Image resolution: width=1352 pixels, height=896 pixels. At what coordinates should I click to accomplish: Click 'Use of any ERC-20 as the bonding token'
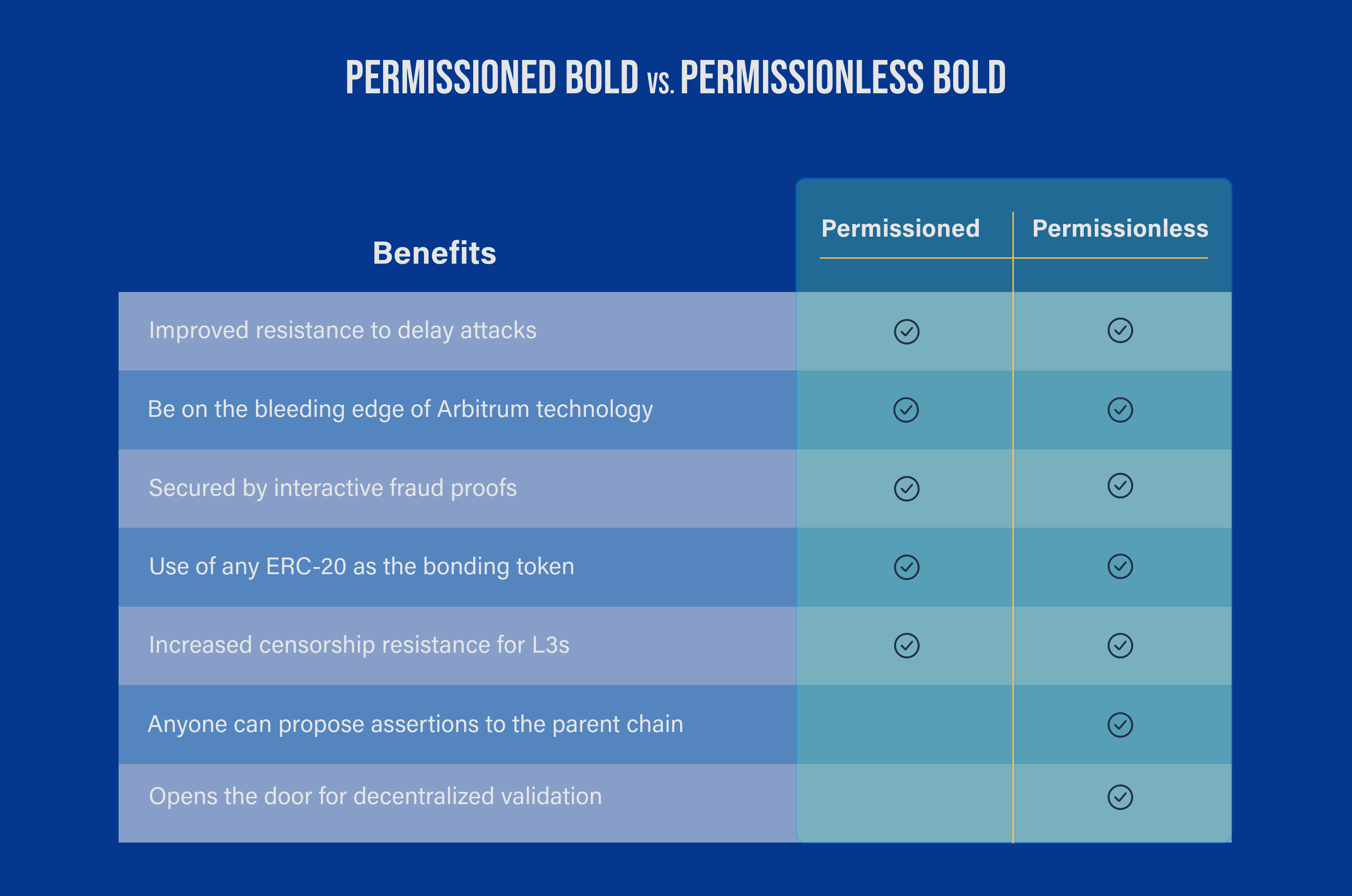(361, 566)
